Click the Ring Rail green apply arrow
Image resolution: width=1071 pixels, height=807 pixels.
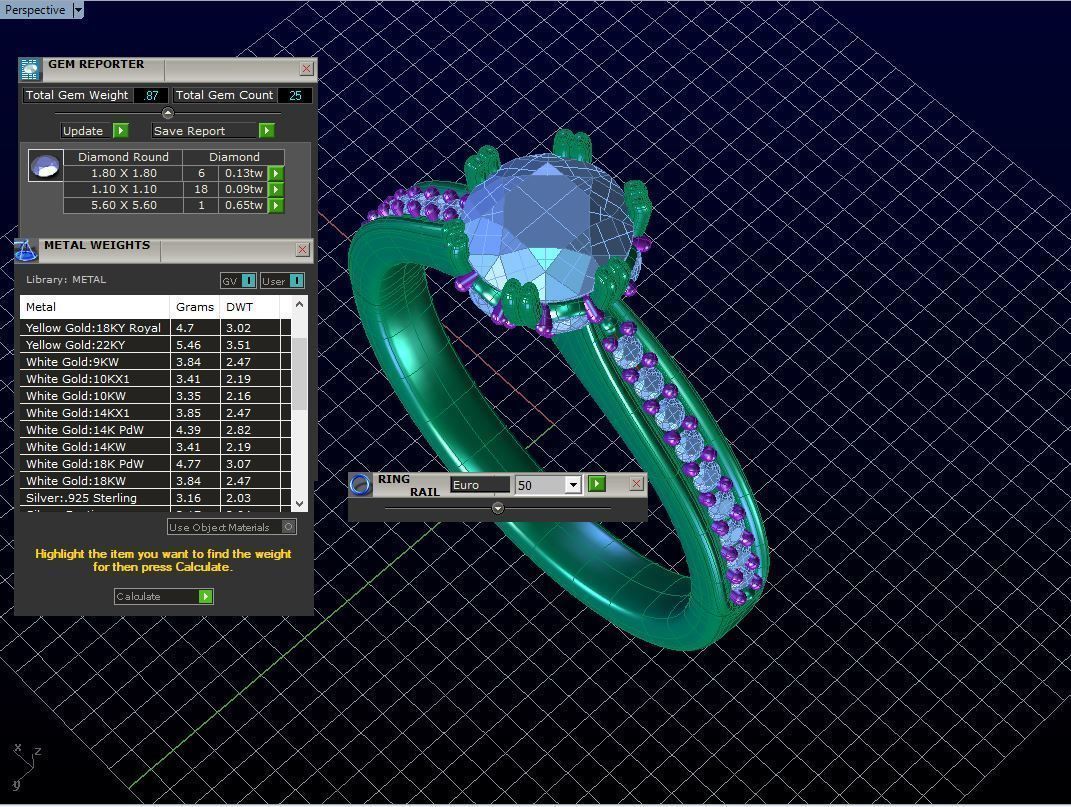coord(596,484)
